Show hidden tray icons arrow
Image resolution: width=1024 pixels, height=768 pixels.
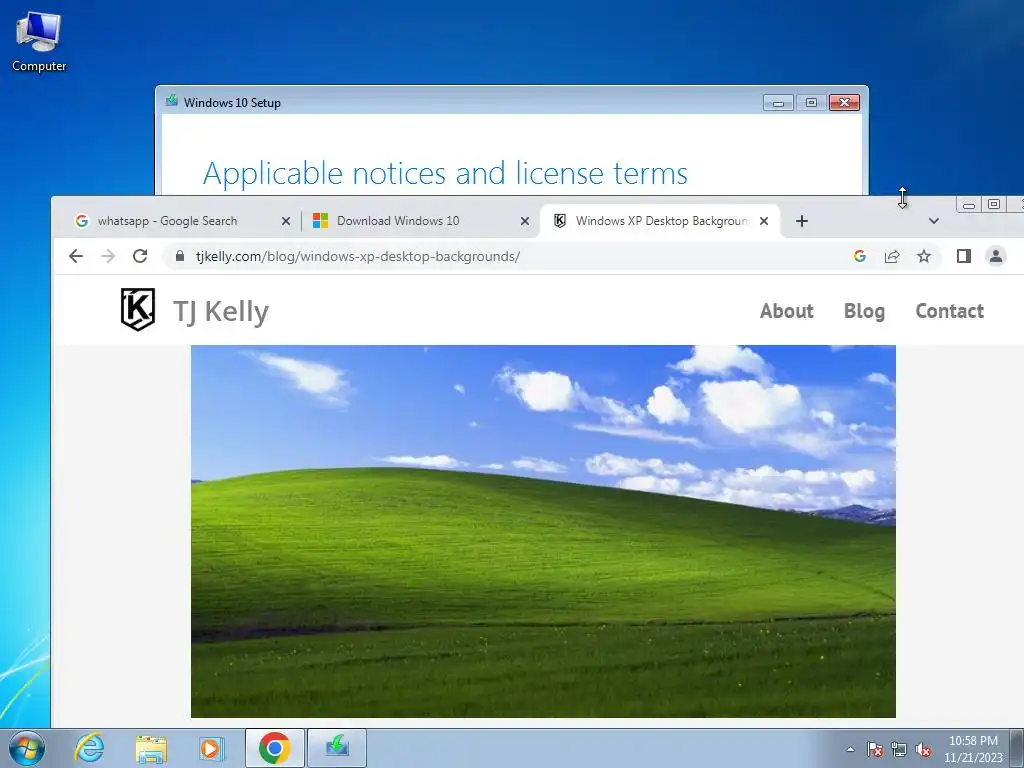850,749
